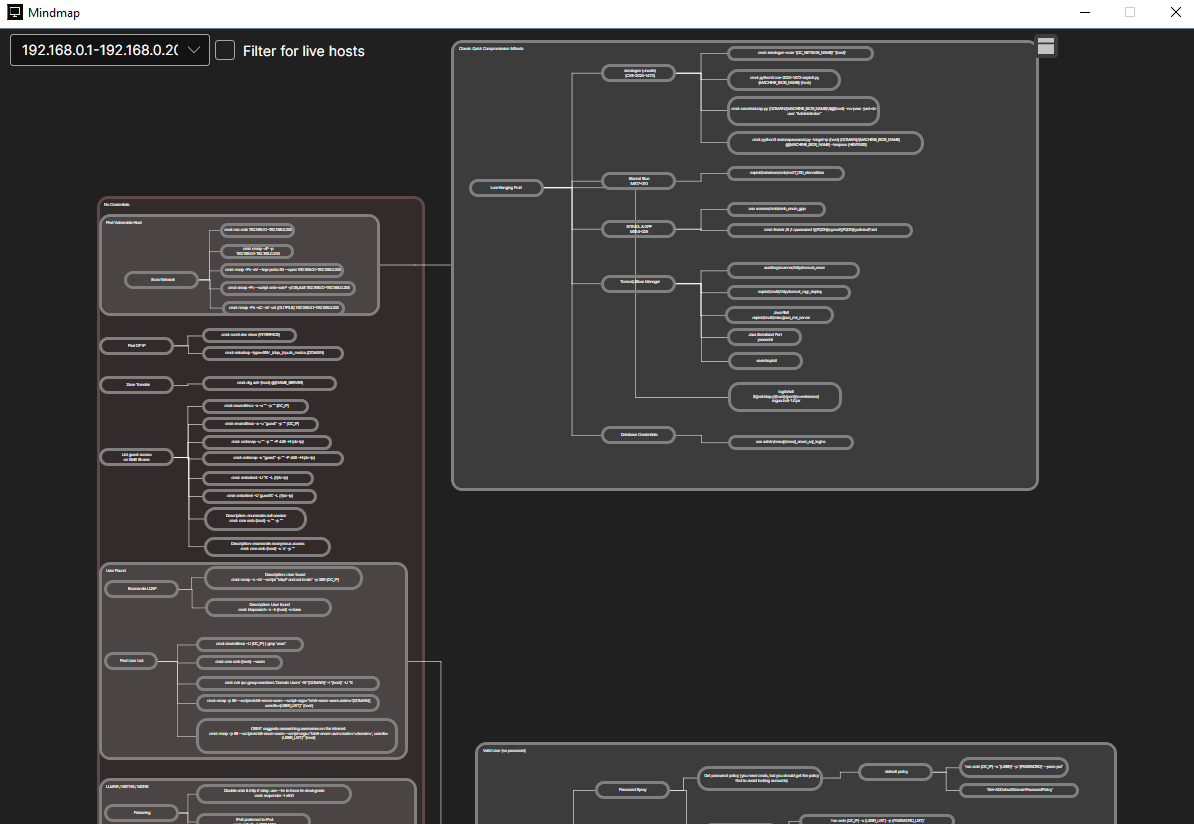This screenshot has height=824, width=1194.
Task: Select the Zone Transfer node
Action: 137,384
